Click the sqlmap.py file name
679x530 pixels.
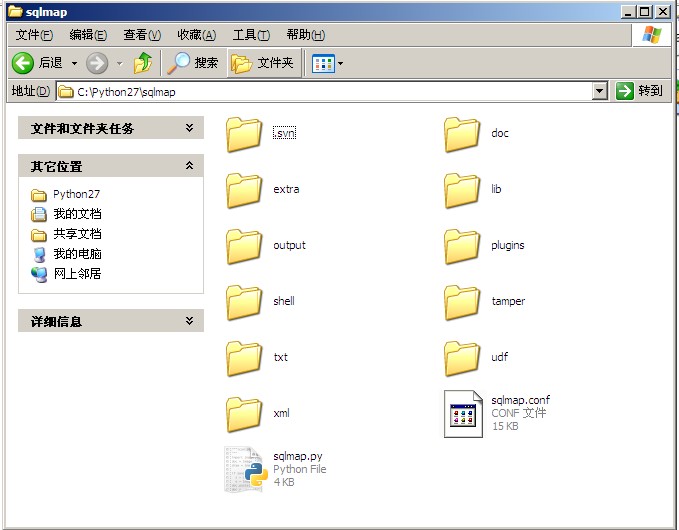298,456
